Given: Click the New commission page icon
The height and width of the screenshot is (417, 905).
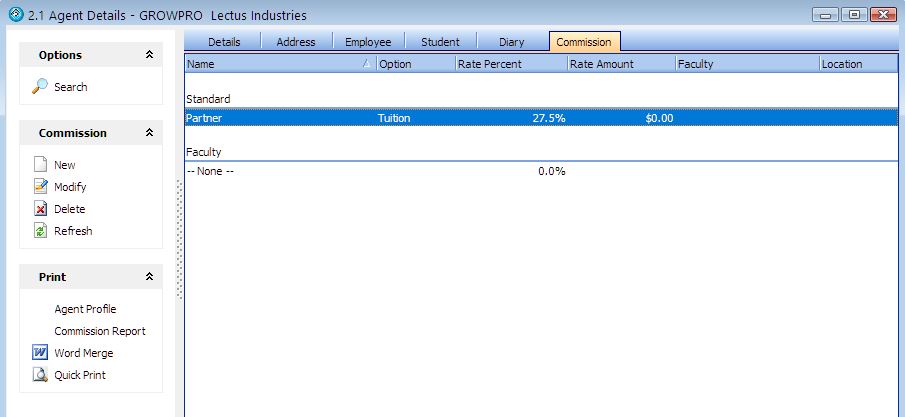Looking at the screenshot, I should point(40,165).
